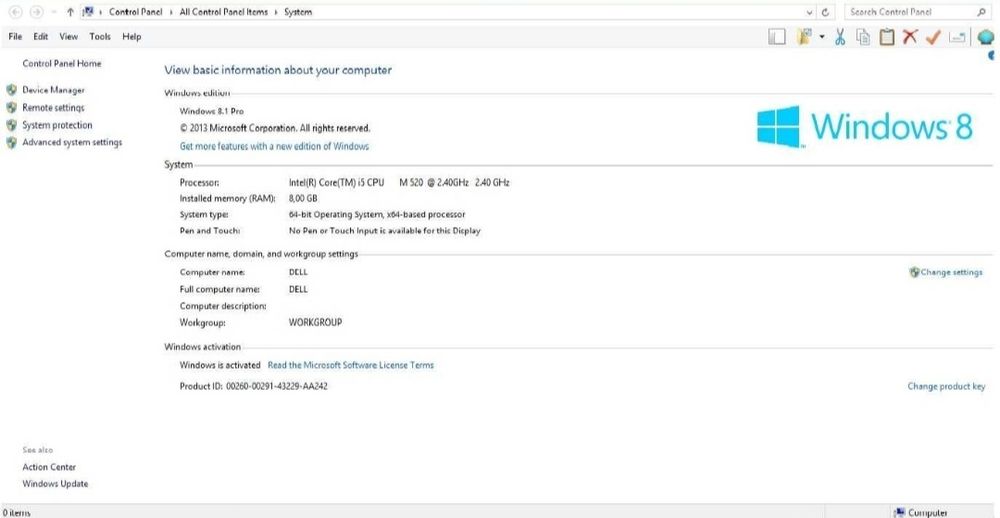Click System in breadcrumb path
Image resolution: width=1000 pixels, height=518 pixels.
(x=298, y=12)
